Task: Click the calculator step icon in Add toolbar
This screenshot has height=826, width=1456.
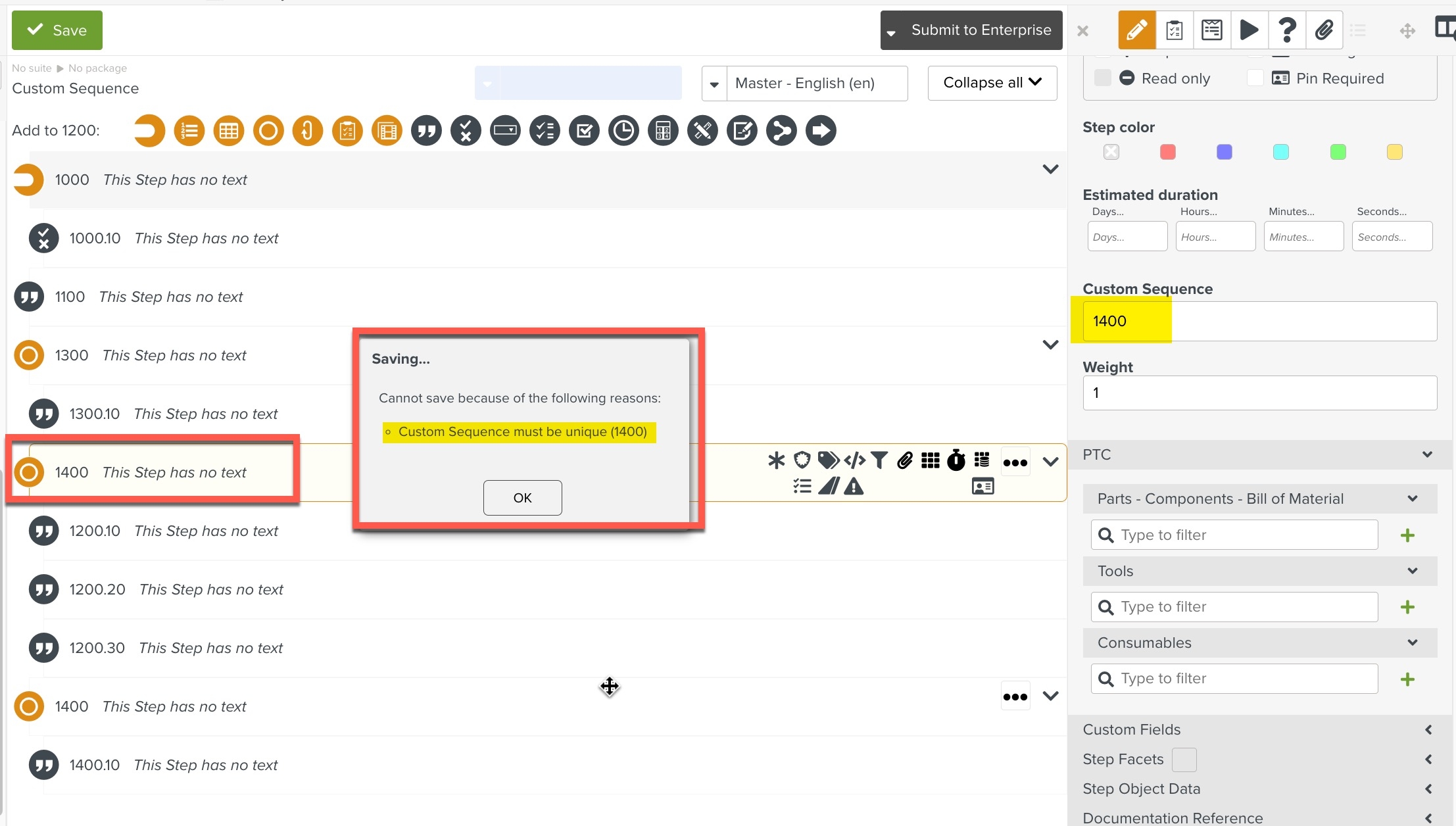Action: 663,131
